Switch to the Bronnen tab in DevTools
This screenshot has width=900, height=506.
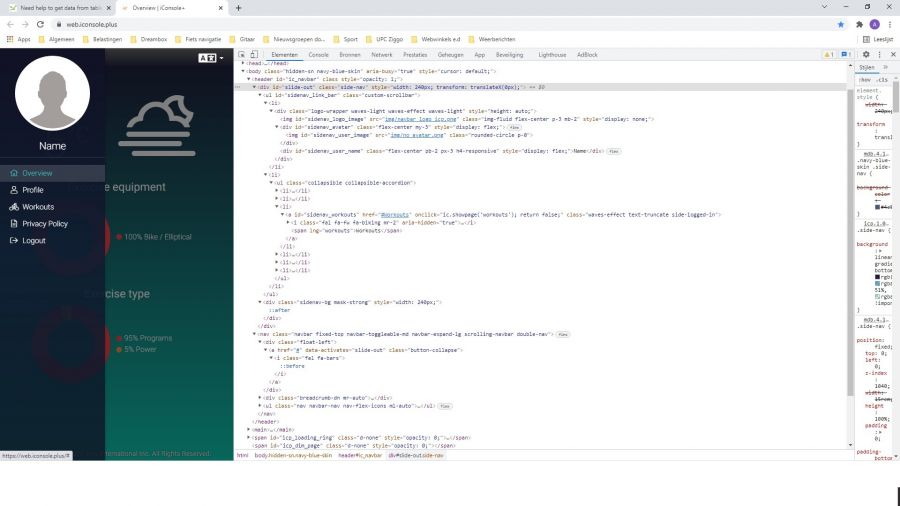click(x=350, y=55)
